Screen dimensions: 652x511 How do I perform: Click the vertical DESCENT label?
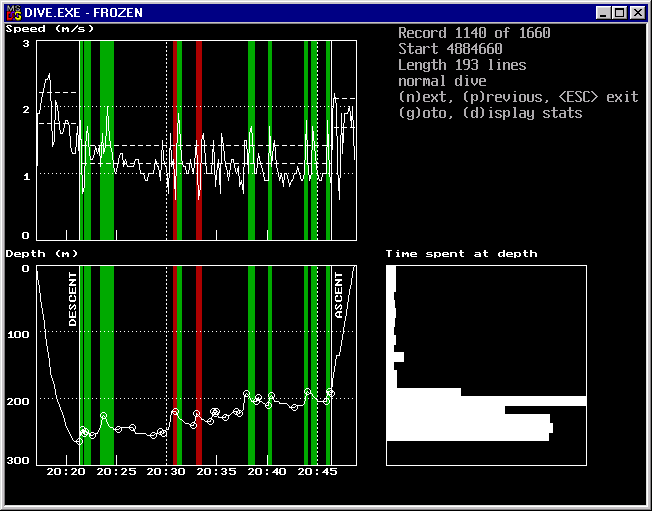click(x=73, y=299)
